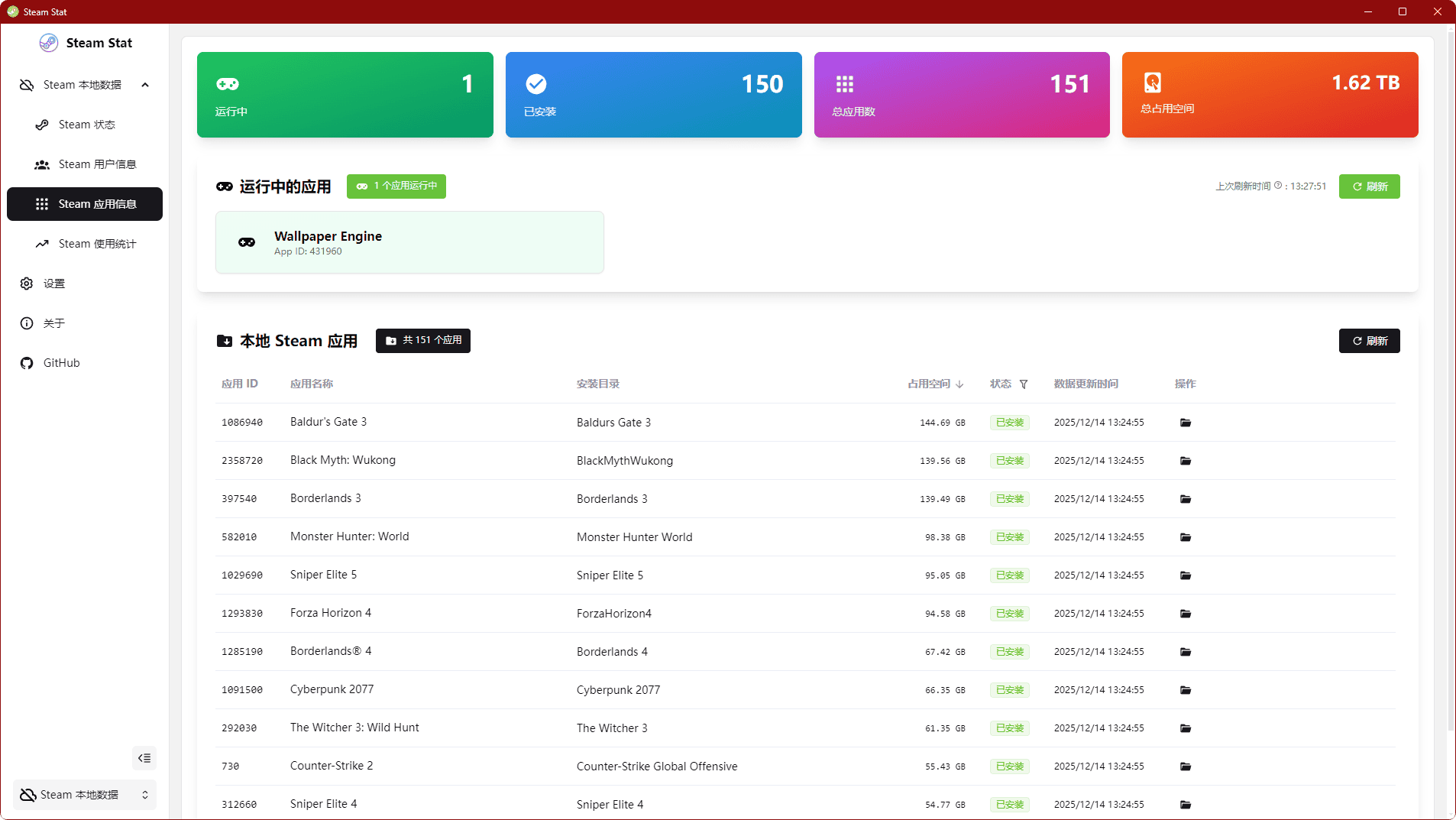Image resolution: width=1456 pixels, height=820 pixels.
Task: Click the status column filter icon
Action: click(1024, 384)
